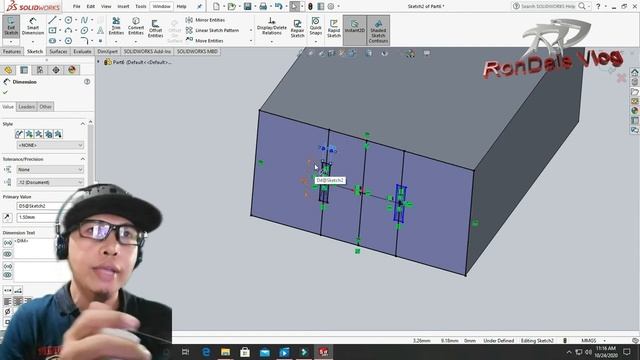Switch to the SOLIDWORKS MBD tab
640x360 pixels.
[x=197, y=51]
